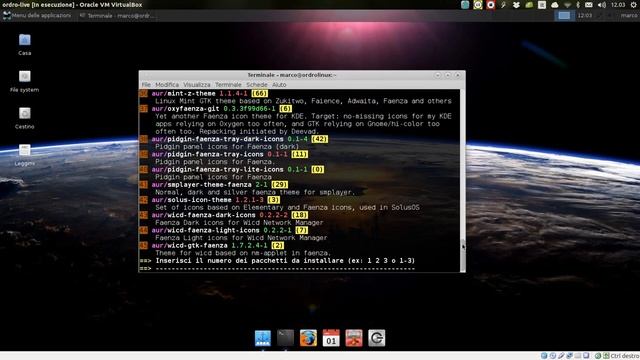Viewport: 640px width, 360px height.
Task: Open the calendar dock icon showing 01
Action: pos(331,338)
